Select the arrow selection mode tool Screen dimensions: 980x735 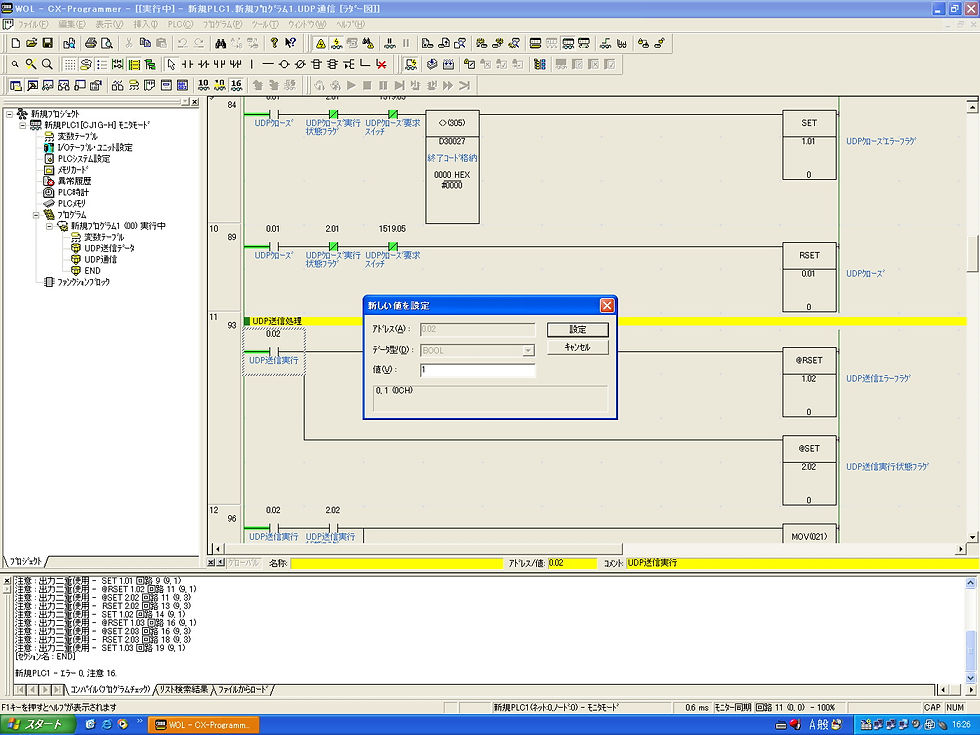[x=171, y=64]
